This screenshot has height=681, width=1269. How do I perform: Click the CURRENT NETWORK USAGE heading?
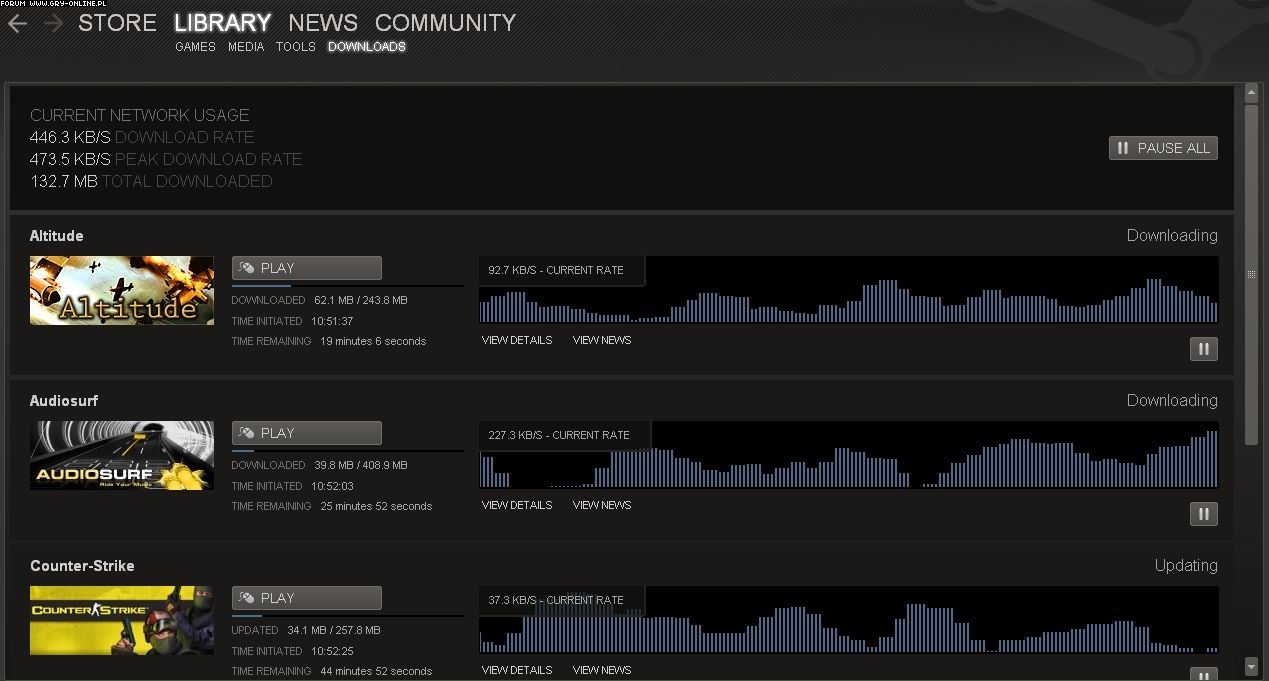tap(140, 115)
